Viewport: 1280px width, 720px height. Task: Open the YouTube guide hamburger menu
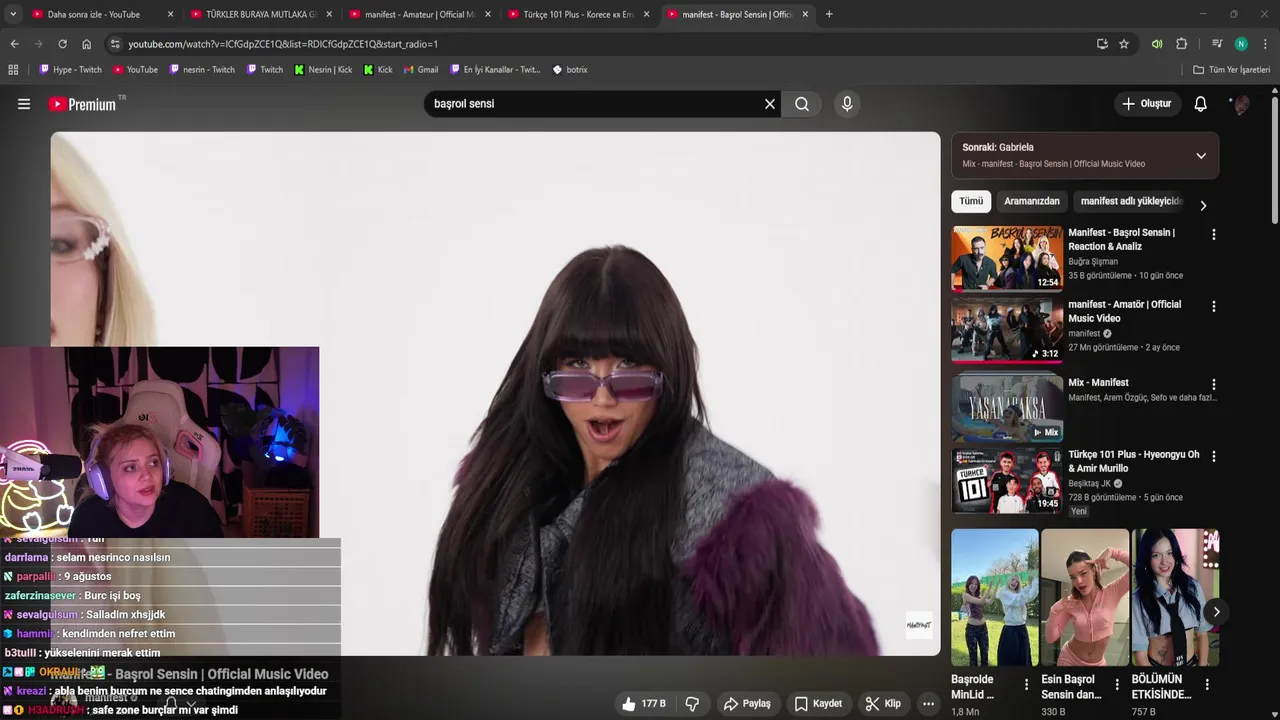[24, 104]
